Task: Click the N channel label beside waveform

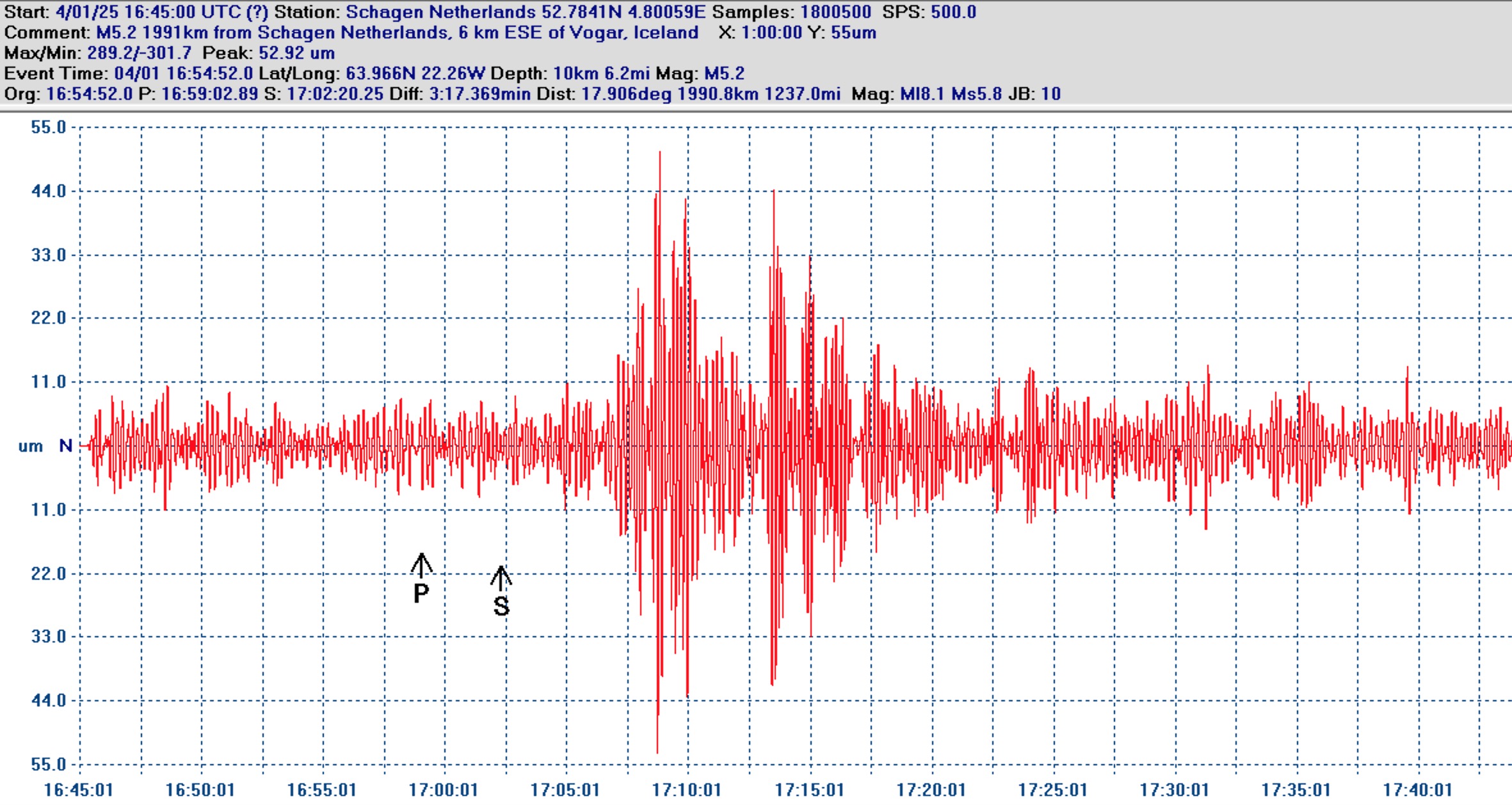Action: click(65, 446)
